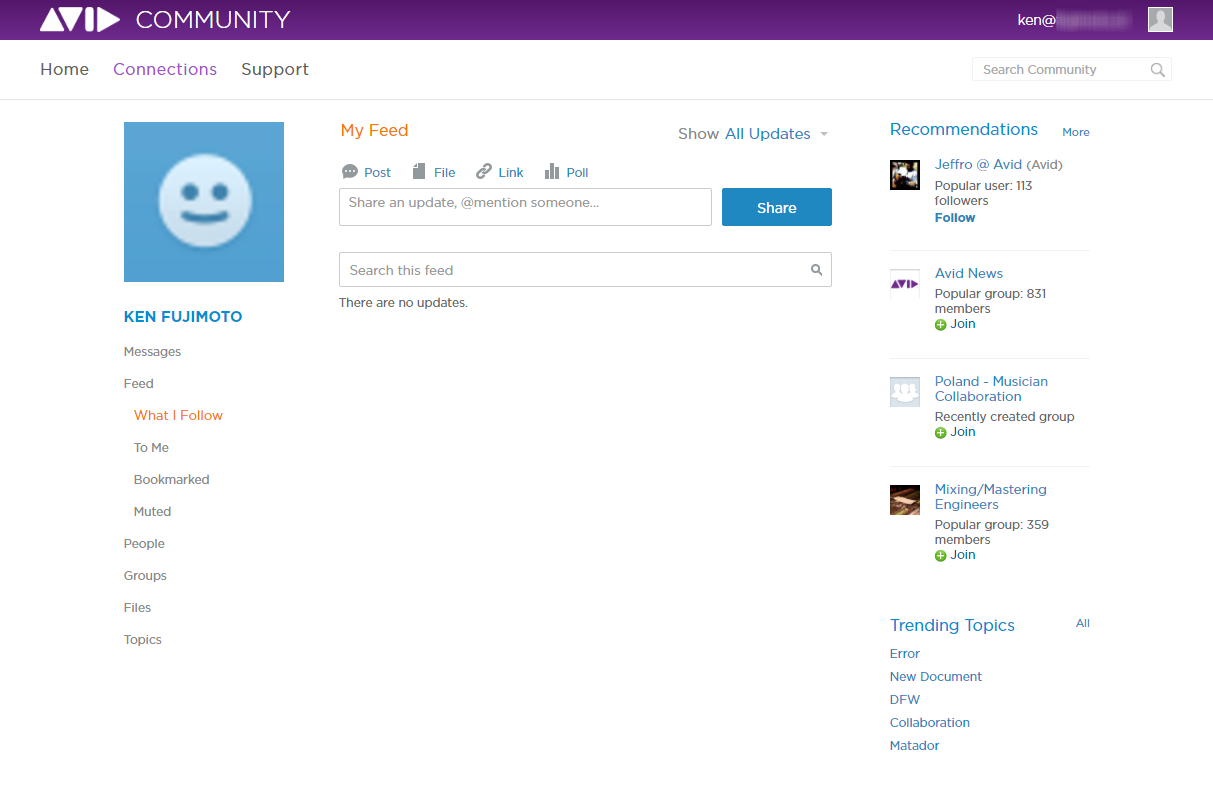Click the Share an update text box
The width and height of the screenshot is (1213, 810).
[x=525, y=207]
